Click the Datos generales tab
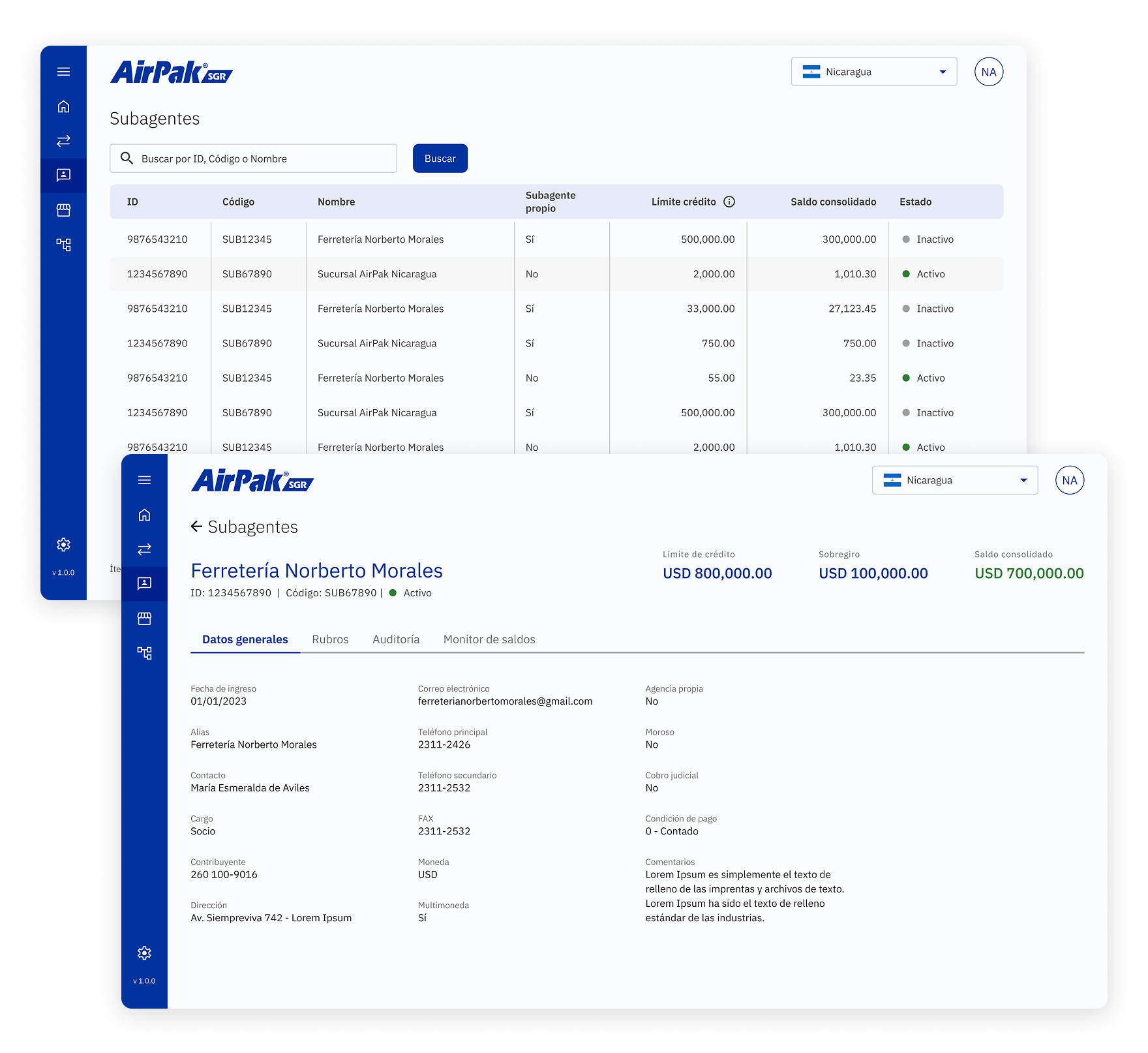This screenshot has width=1148, height=1053. pyautogui.click(x=245, y=639)
